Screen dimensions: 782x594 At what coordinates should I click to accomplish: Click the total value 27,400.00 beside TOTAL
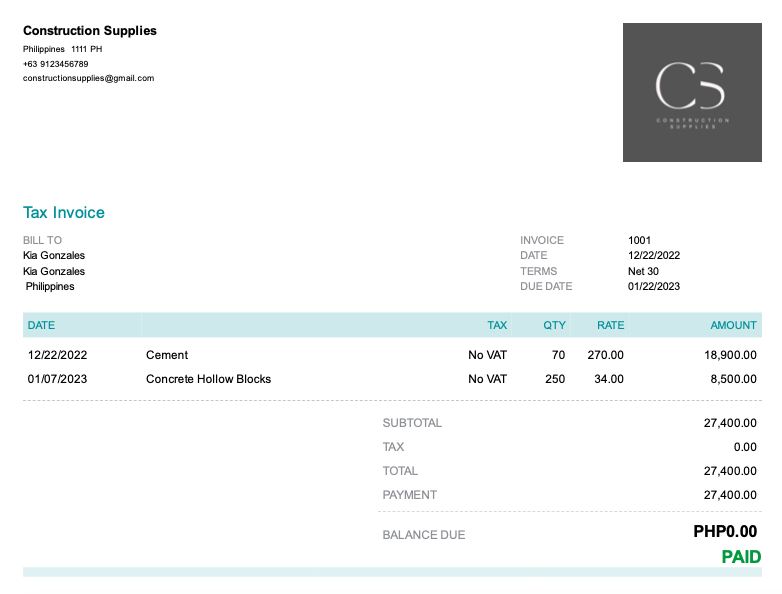(730, 471)
